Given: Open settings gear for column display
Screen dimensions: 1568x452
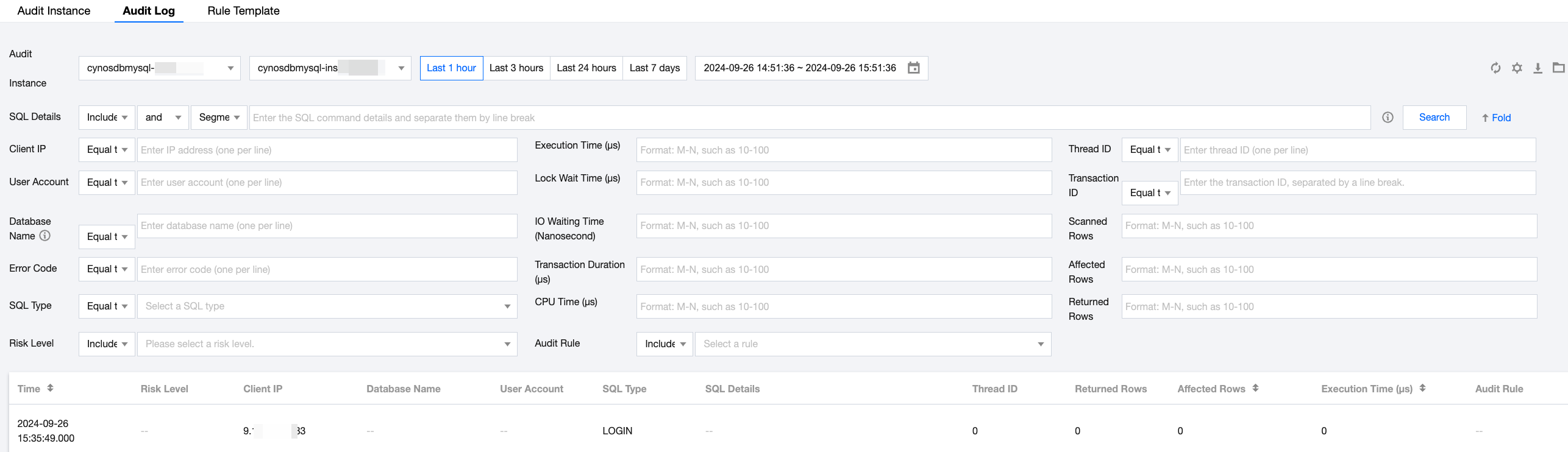Looking at the screenshot, I should pyautogui.click(x=1517, y=68).
